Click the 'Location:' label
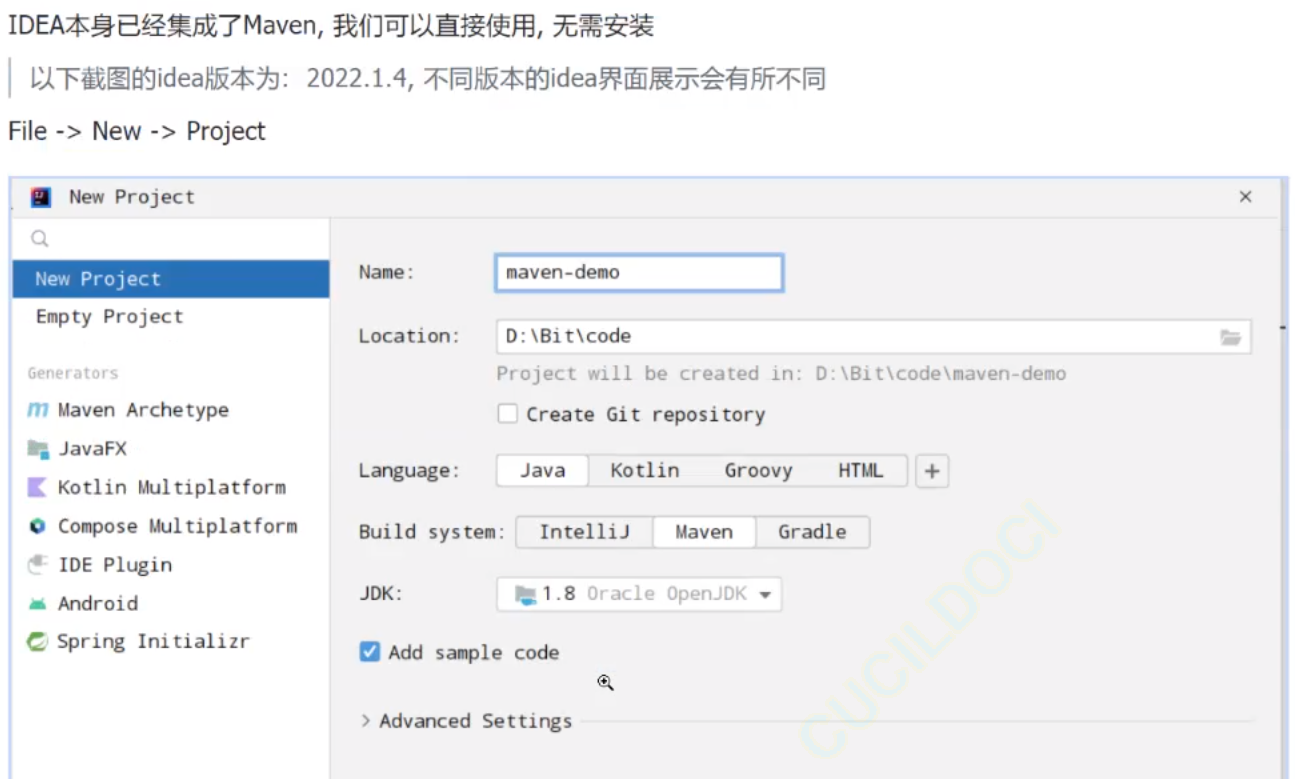 click(409, 337)
